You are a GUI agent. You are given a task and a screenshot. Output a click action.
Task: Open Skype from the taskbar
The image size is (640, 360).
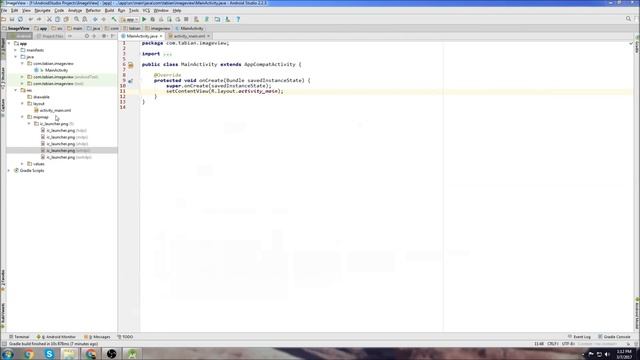[49, 354]
